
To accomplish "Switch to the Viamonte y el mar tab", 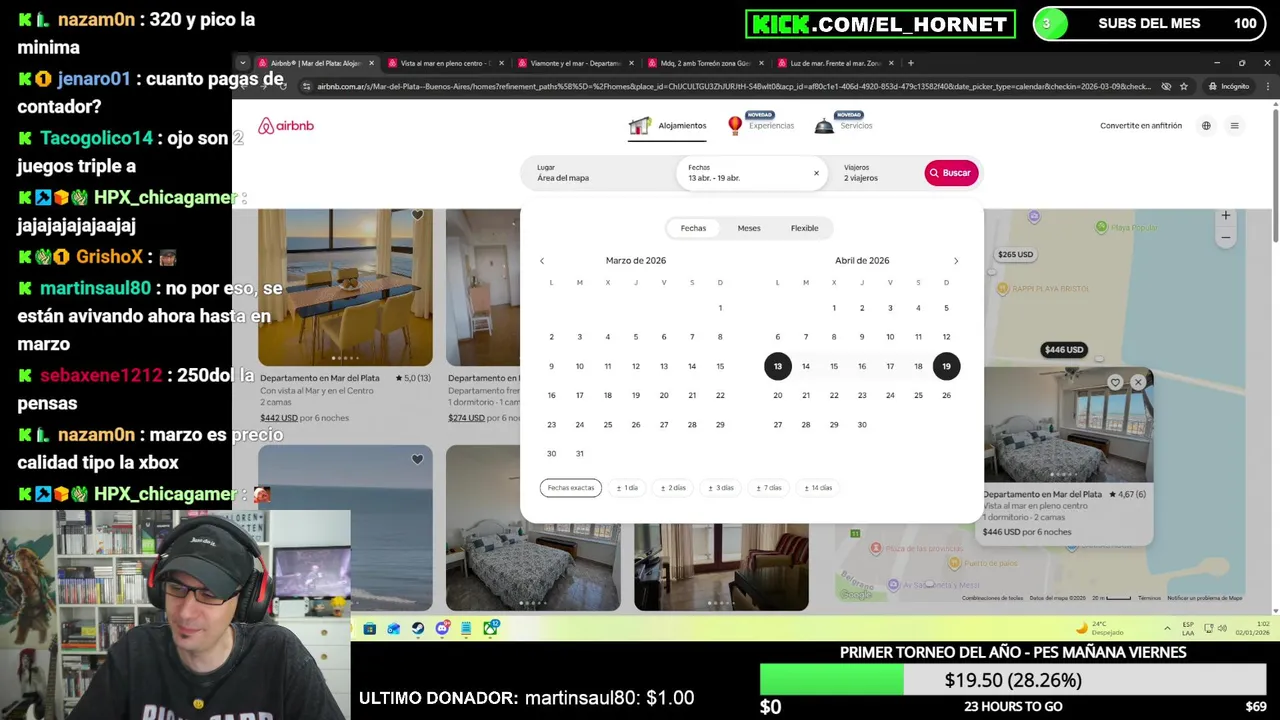I will [x=575, y=63].
